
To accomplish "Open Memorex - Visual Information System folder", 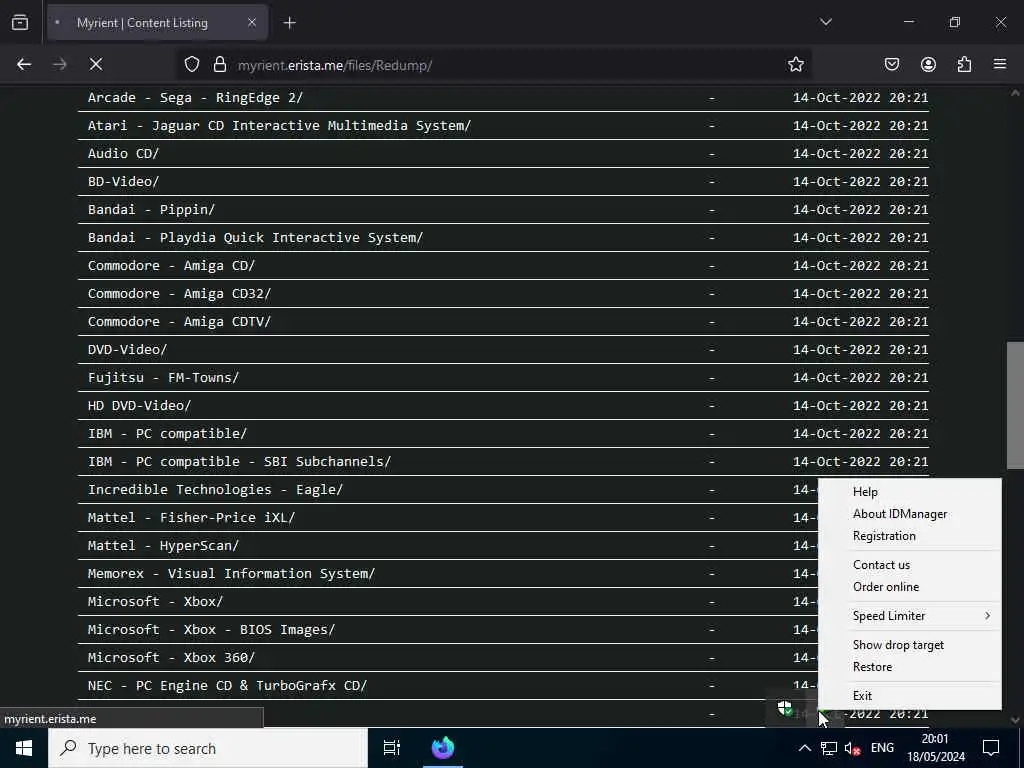I will [x=231, y=574].
